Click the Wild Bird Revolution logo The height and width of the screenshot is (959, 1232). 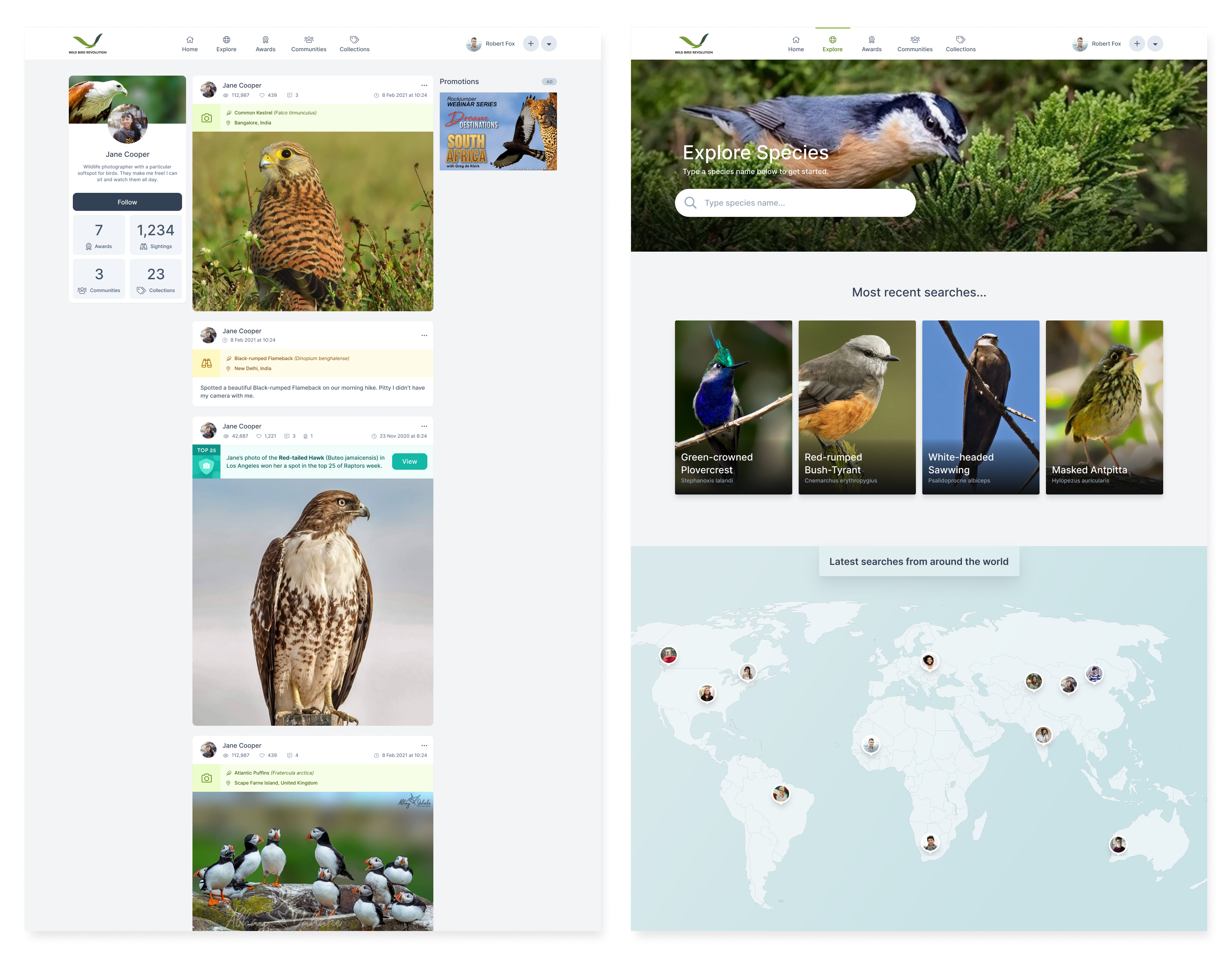coord(88,44)
